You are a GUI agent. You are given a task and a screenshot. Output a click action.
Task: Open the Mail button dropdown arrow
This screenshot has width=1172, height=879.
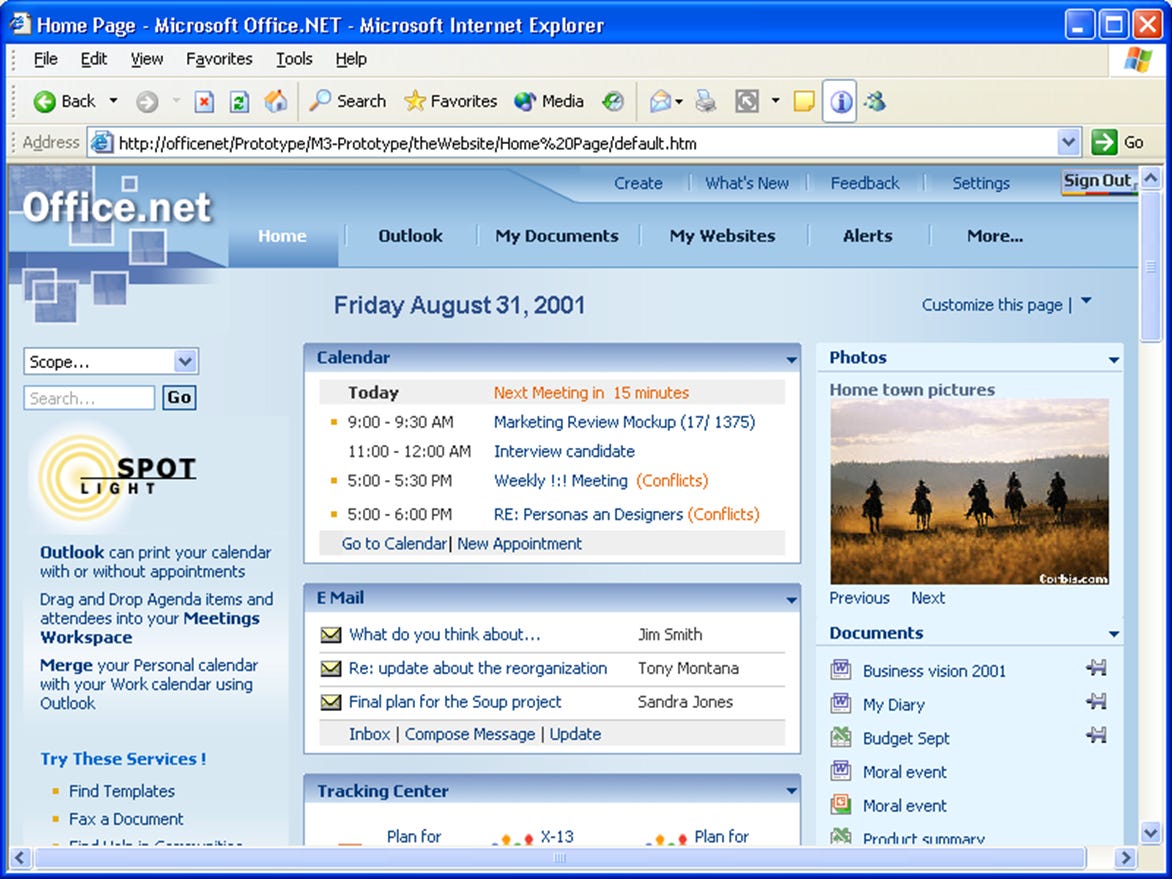(x=679, y=102)
